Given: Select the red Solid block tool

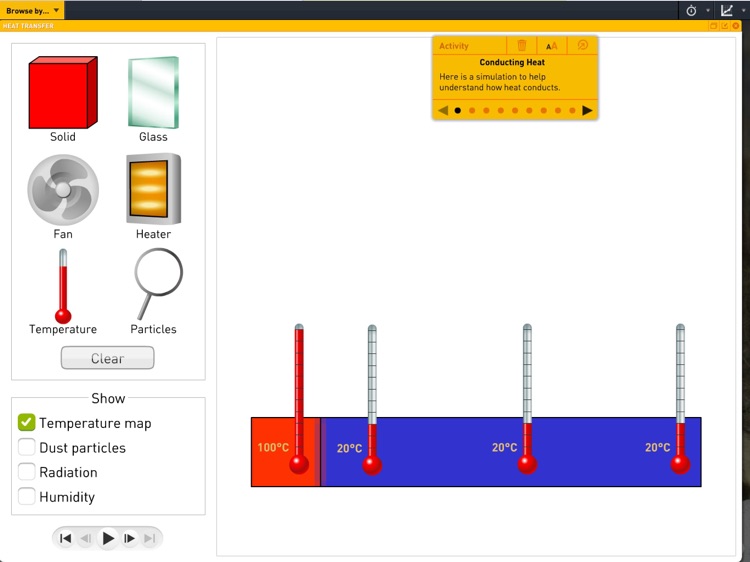Looking at the screenshot, I should tap(63, 92).
